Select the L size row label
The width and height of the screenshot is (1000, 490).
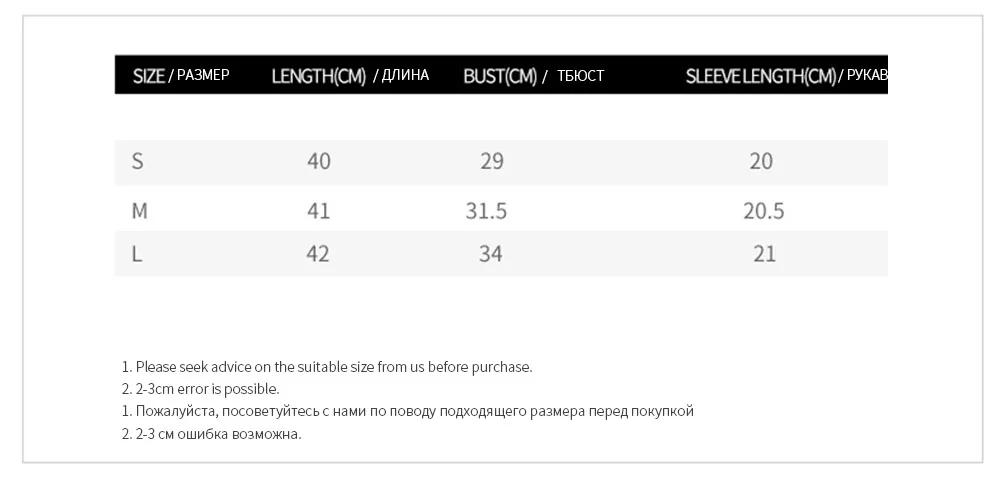(136, 254)
